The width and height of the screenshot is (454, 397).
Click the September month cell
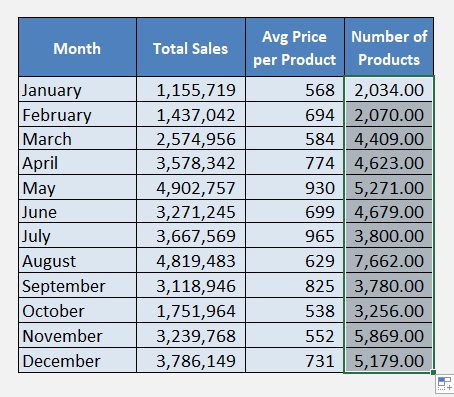[x=77, y=285]
